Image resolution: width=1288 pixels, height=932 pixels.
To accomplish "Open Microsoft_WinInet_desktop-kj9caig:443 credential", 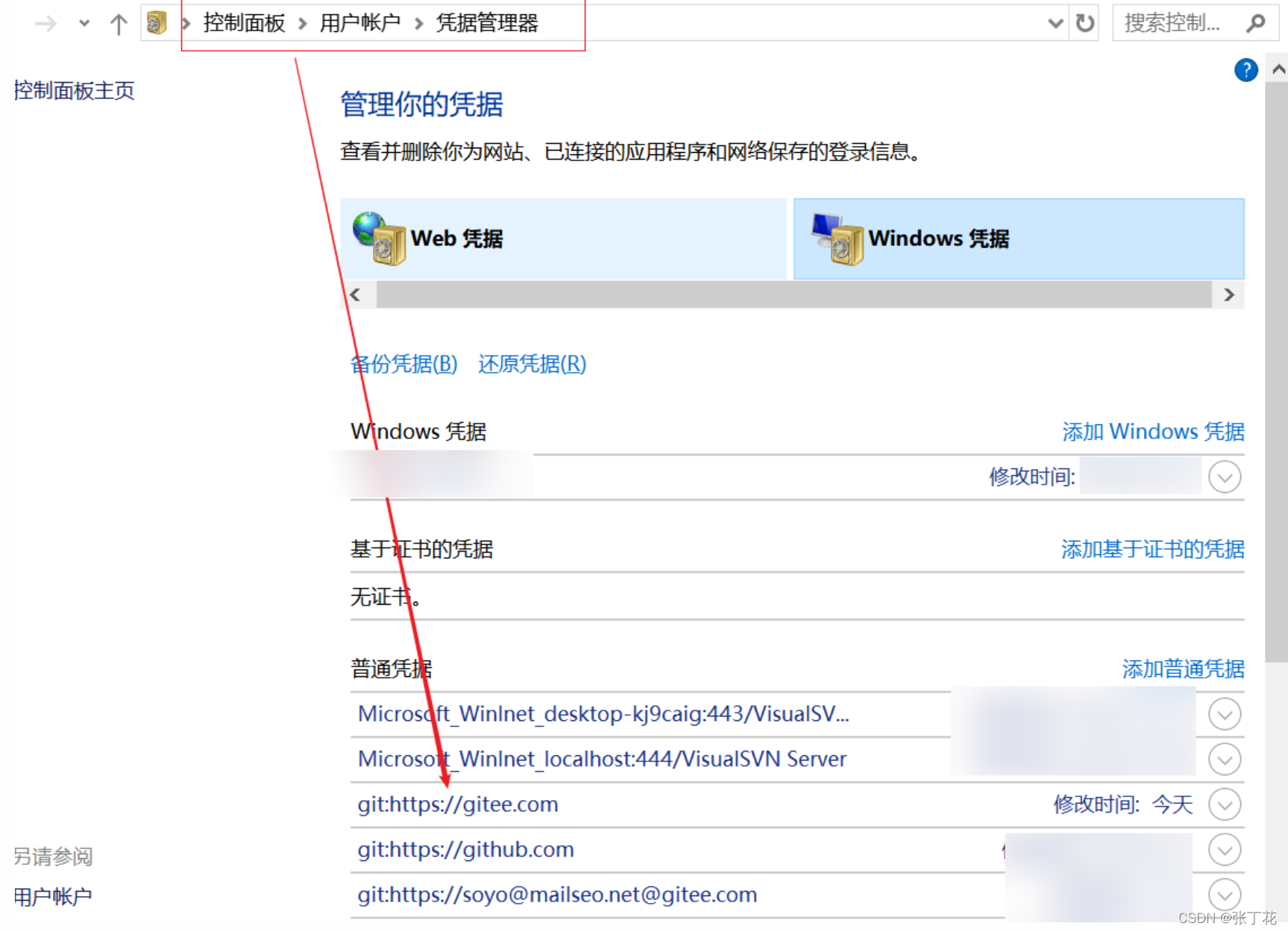I will (x=603, y=714).
